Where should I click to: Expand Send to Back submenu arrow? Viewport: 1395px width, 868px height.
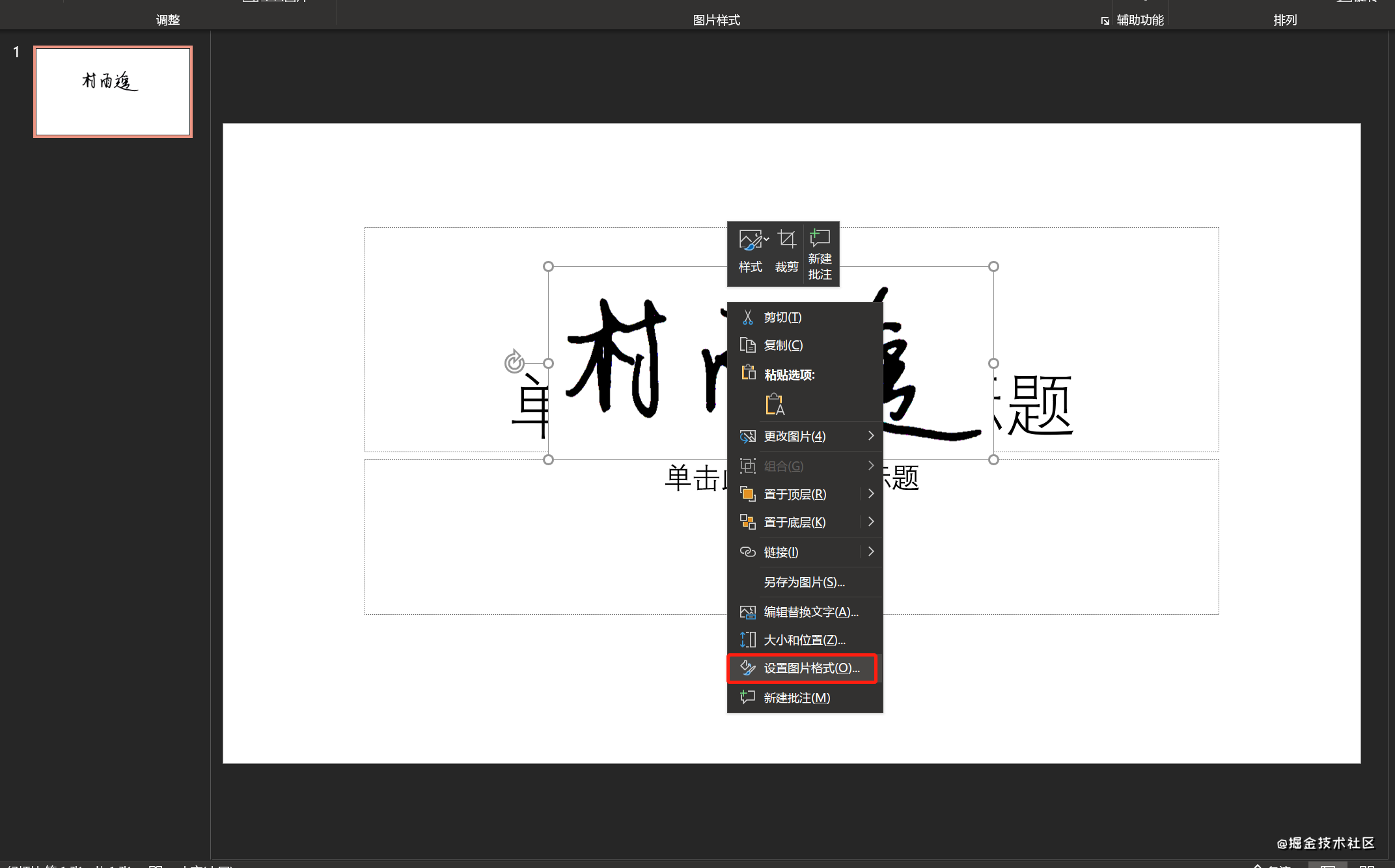point(871,522)
